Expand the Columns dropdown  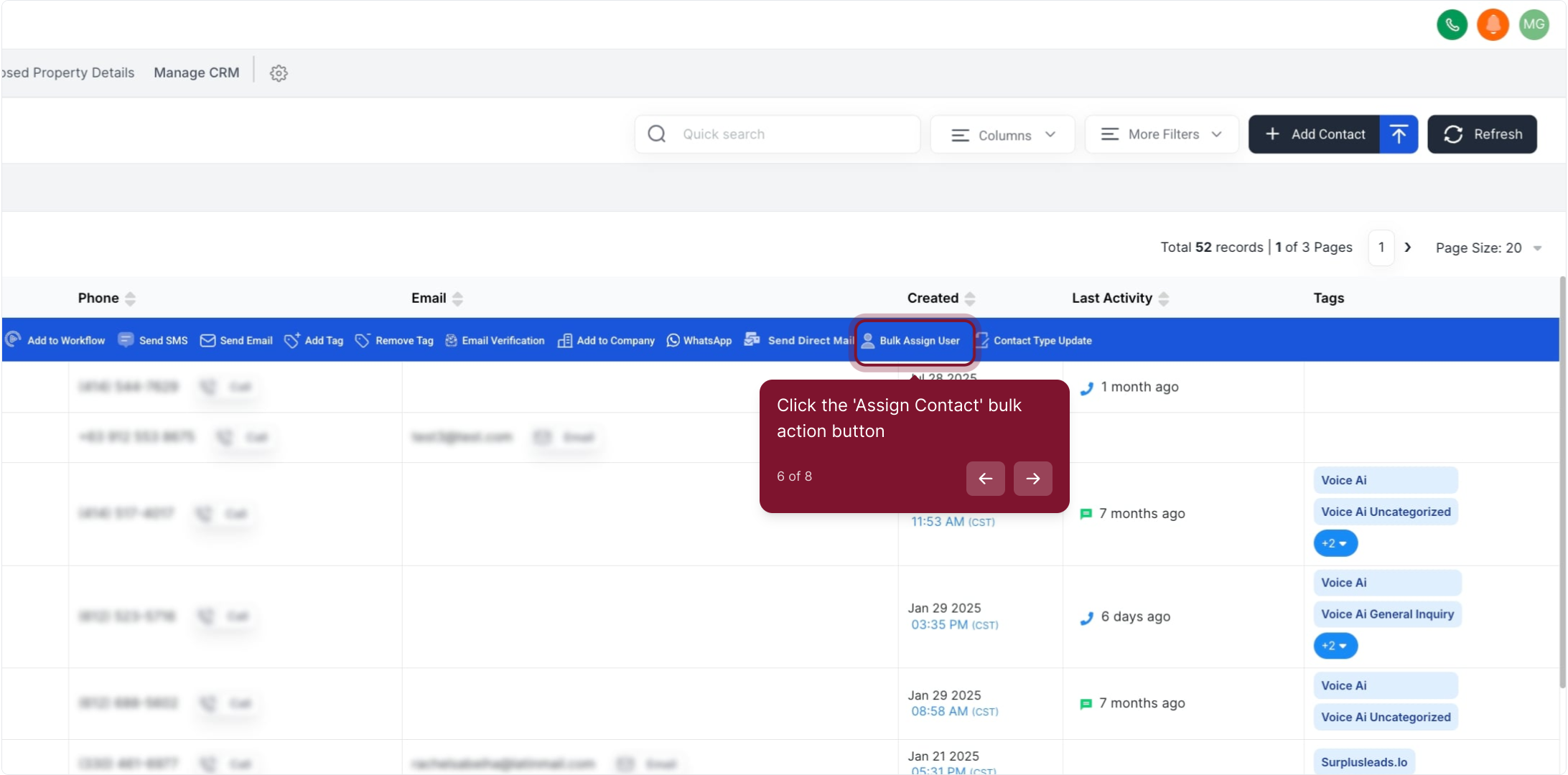pos(1002,135)
